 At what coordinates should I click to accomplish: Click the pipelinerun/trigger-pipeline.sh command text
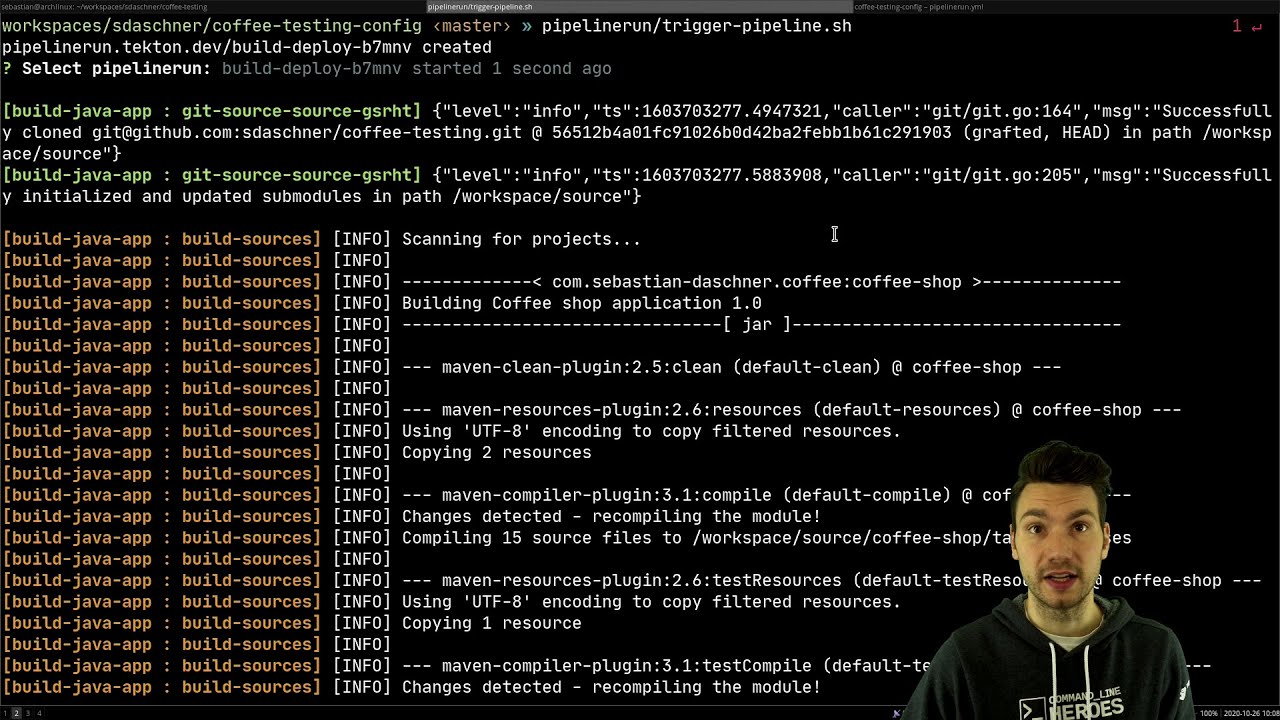point(696,26)
